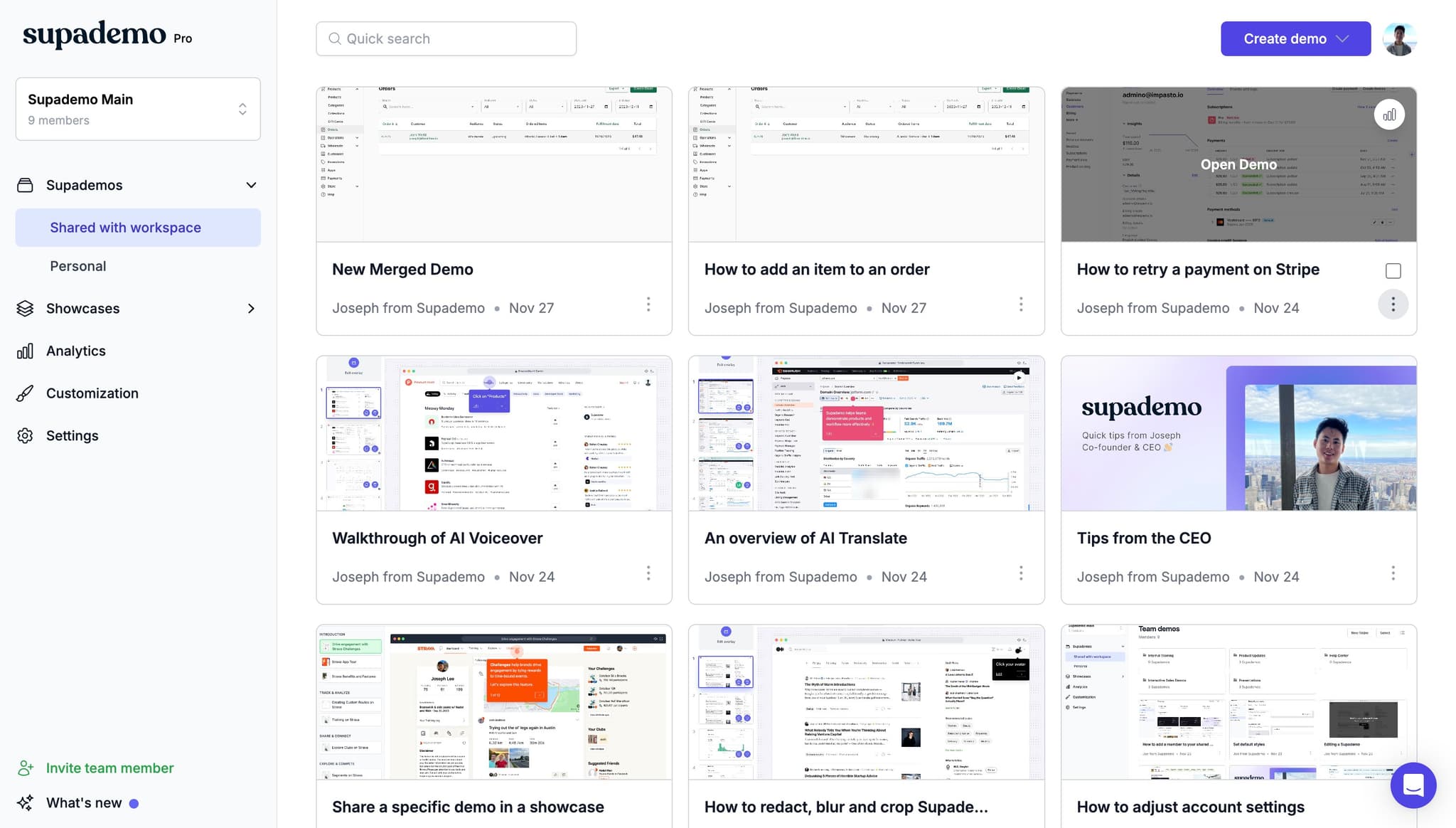Switch to the Personal demos
This screenshot has width=1456, height=828.
77,266
